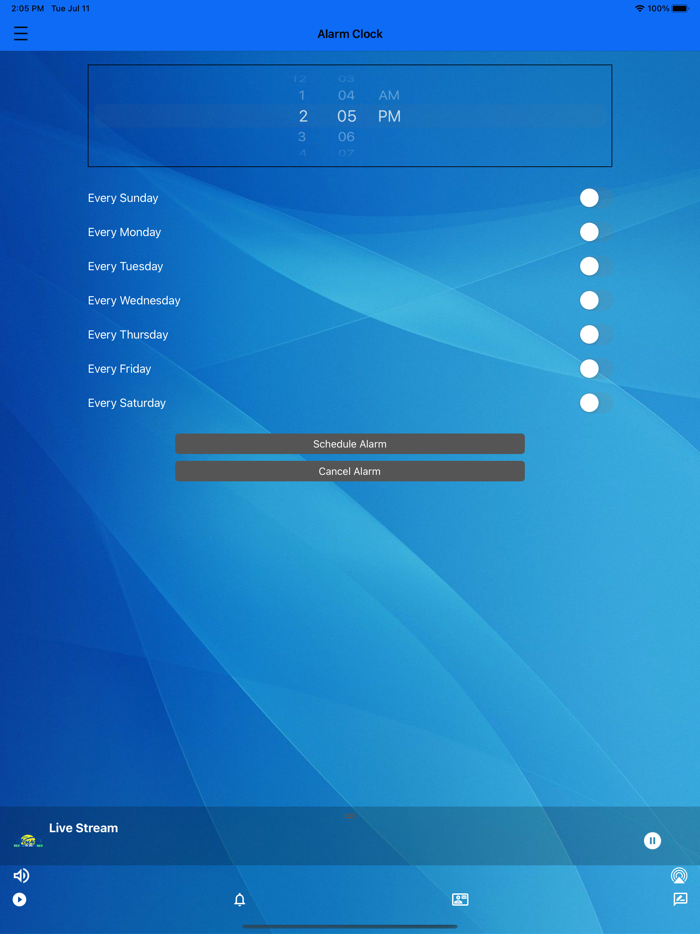Switch on Every Friday alarm

(x=596, y=369)
